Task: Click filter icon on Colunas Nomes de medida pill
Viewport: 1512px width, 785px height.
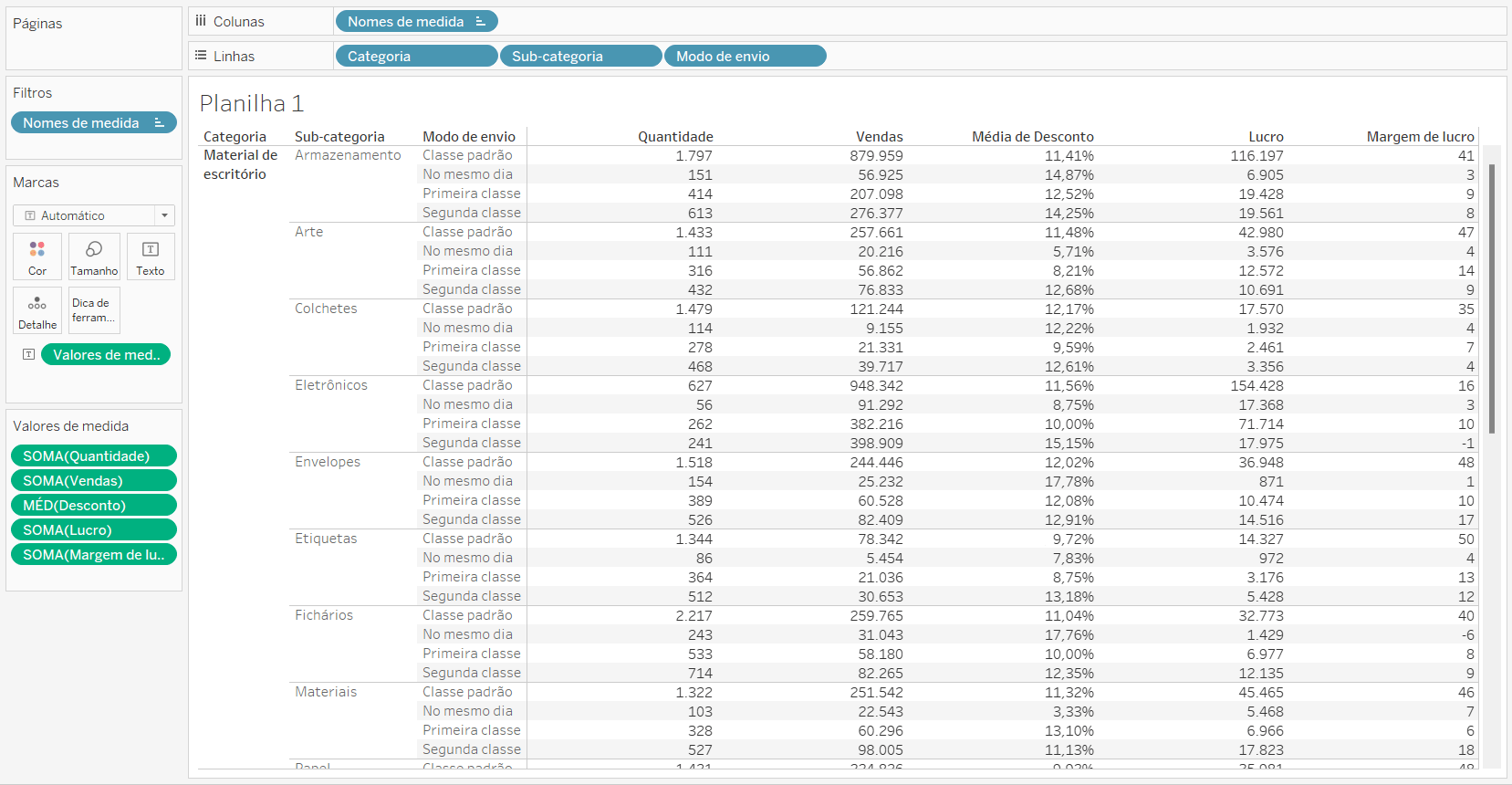Action: pyautogui.click(x=481, y=21)
